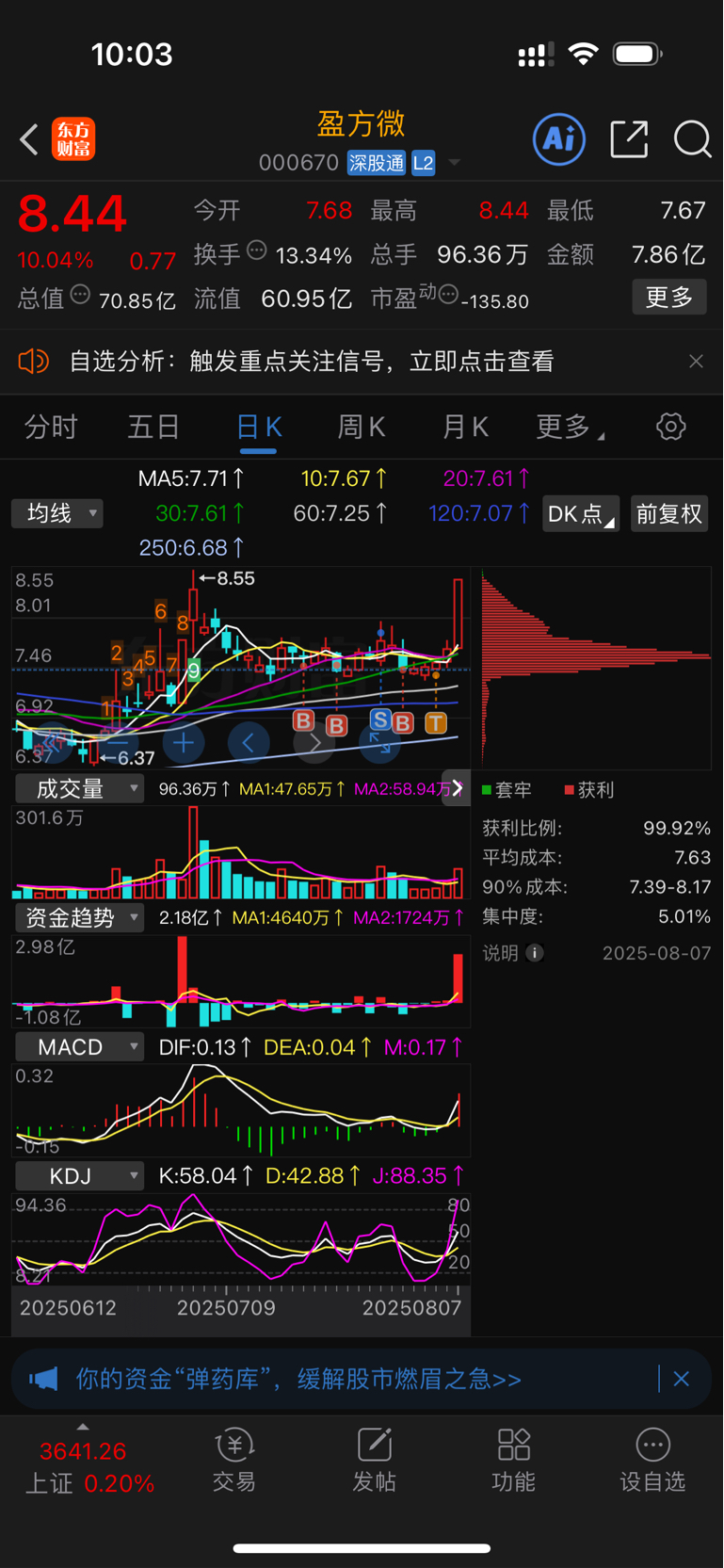The height and width of the screenshot is (1568, 724).
Task: Open 功能 functions icon in bottom bar
Action: pos(513,1445)
